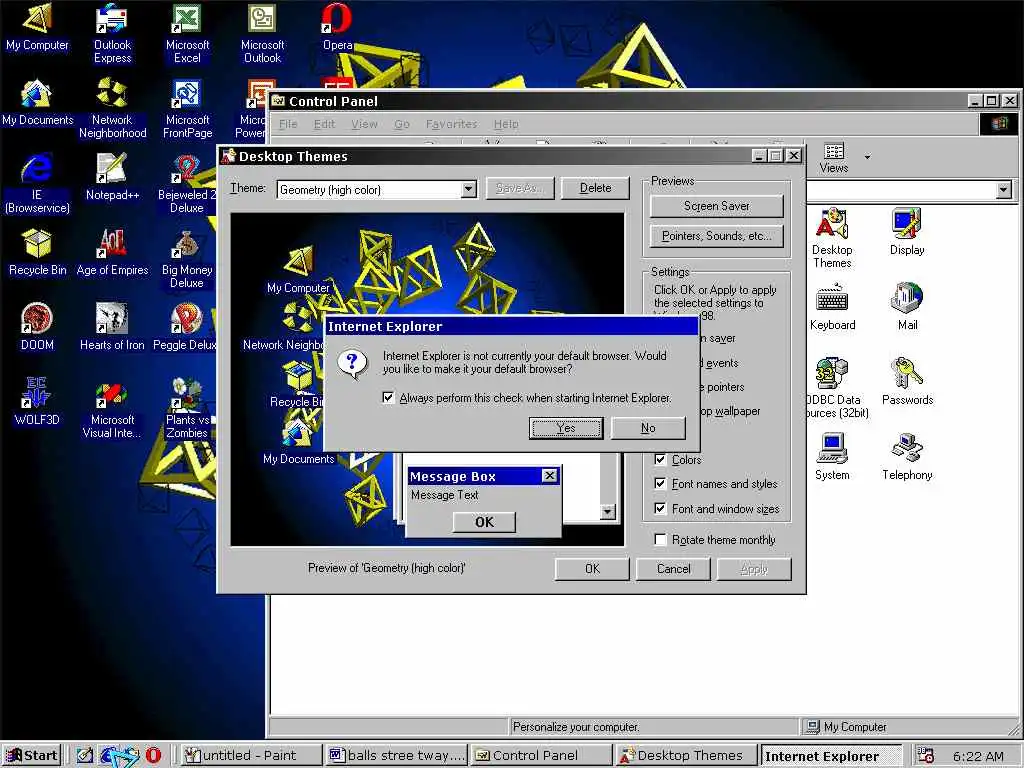Open the Mail icon in Control Panel
The width and height of the screenshot is (1024, 768).
pos(907,306)
